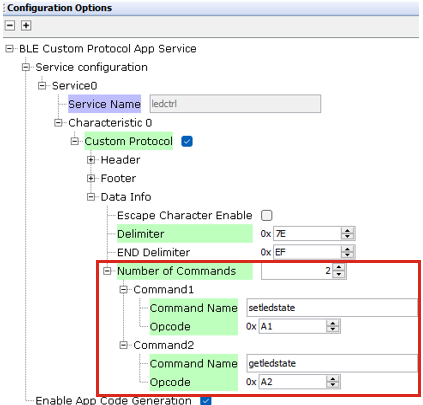Decrease the Delimiter hex value
Screen dimensions: 423x405
coord(347,236)
